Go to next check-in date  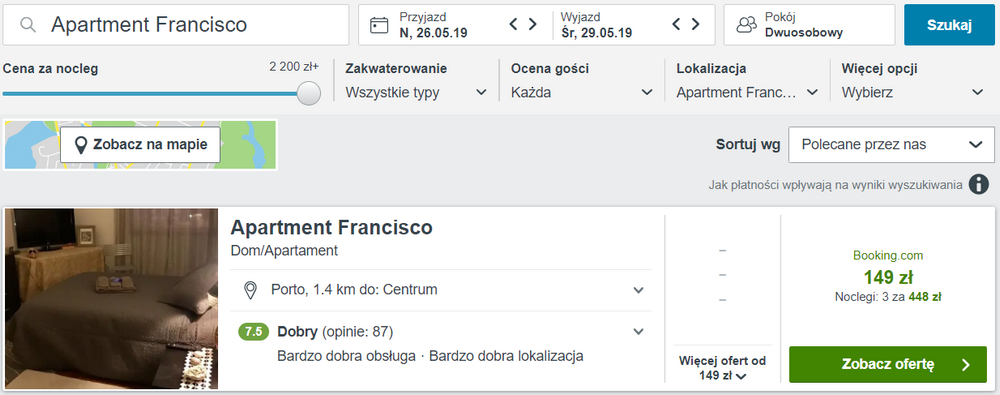pyautogui.click(x=532, y=24)
